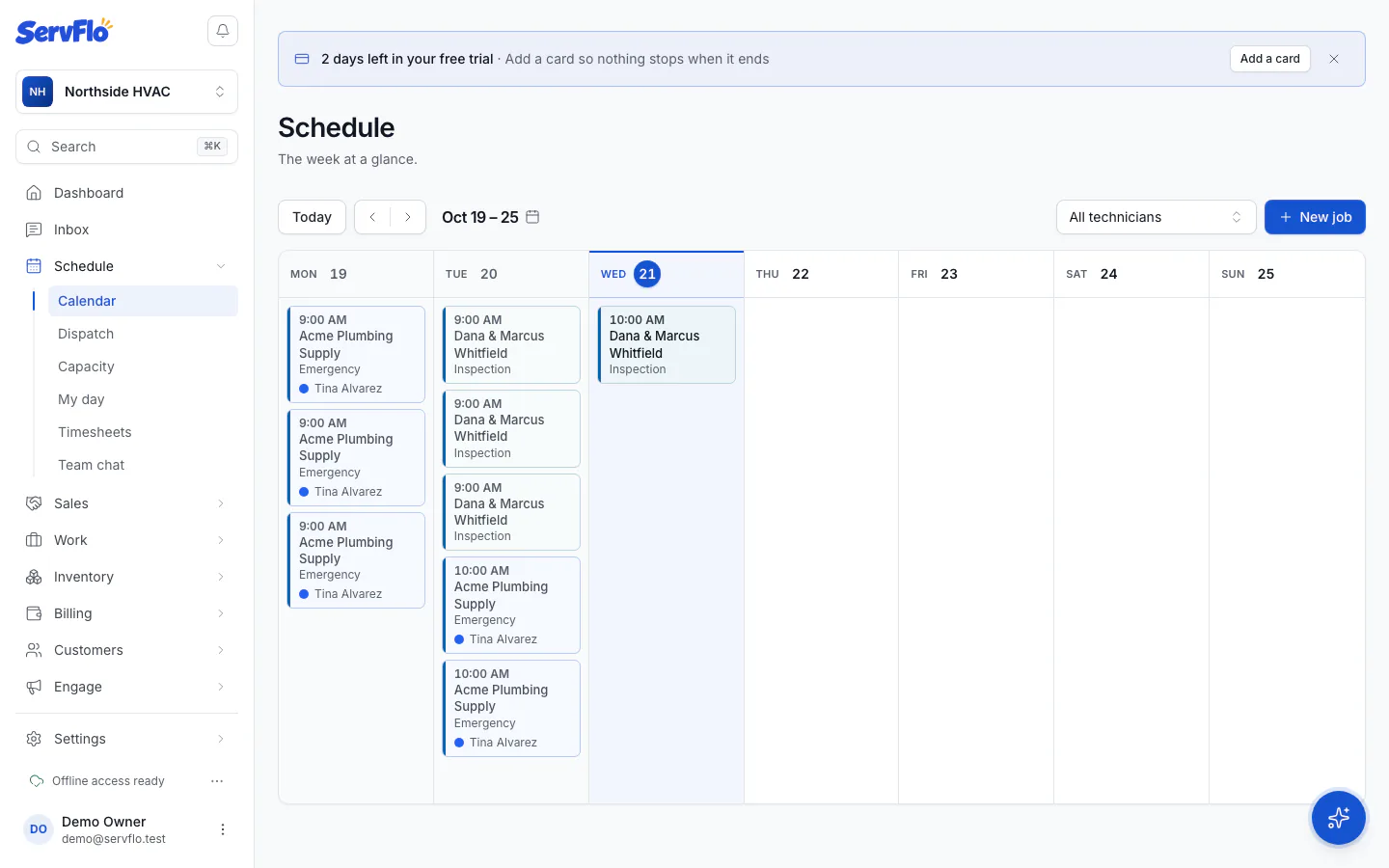Click the Oct 19 – 25 date range

[x=480, y=217]
